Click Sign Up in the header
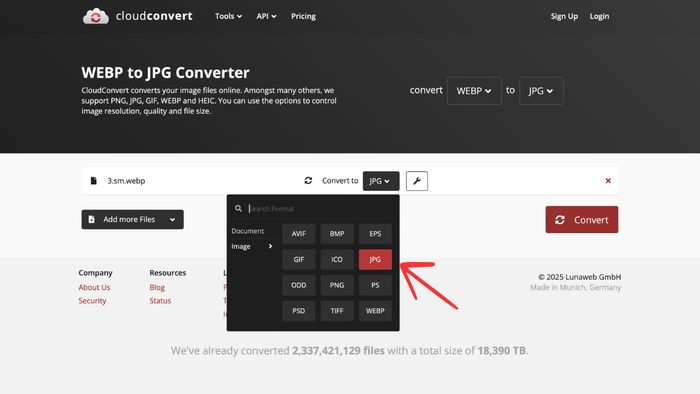Image resolution: width=700 pixels, height=394 pixels. pos(564,16)
